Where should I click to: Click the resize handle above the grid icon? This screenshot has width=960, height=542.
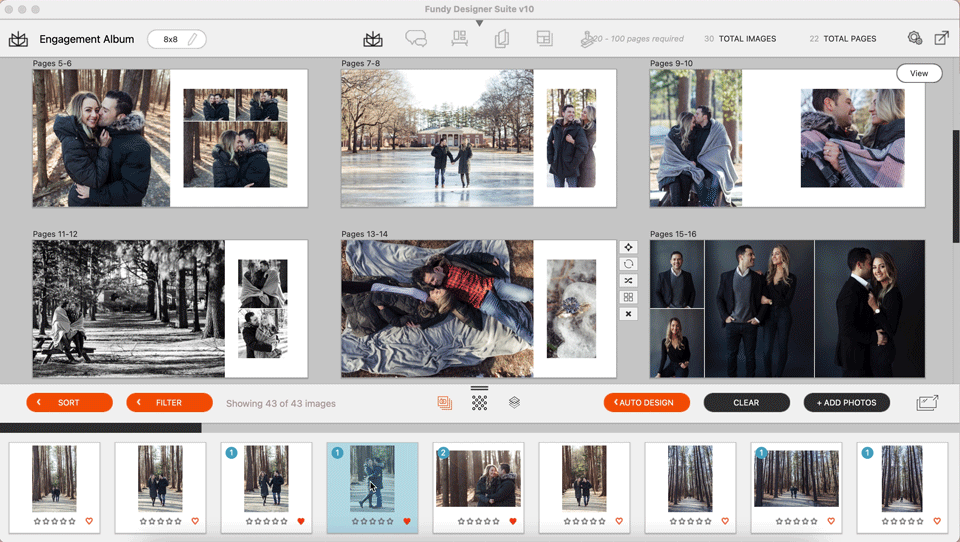coord(479,388)
